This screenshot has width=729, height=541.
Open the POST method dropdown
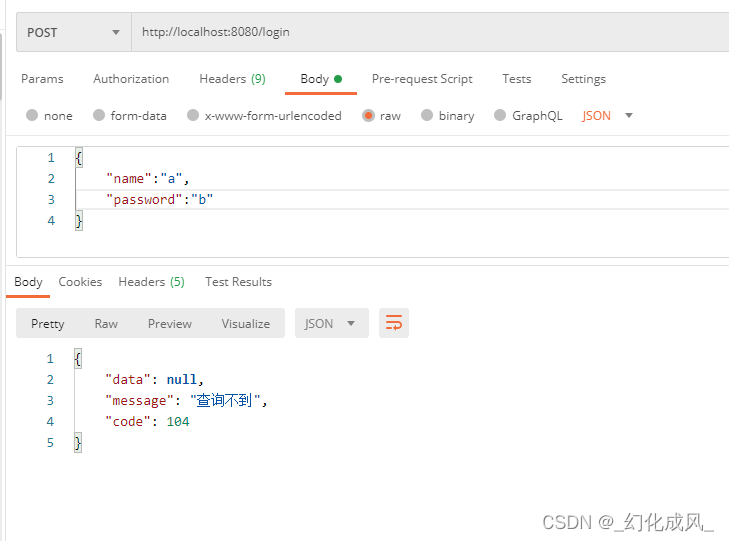74,33
